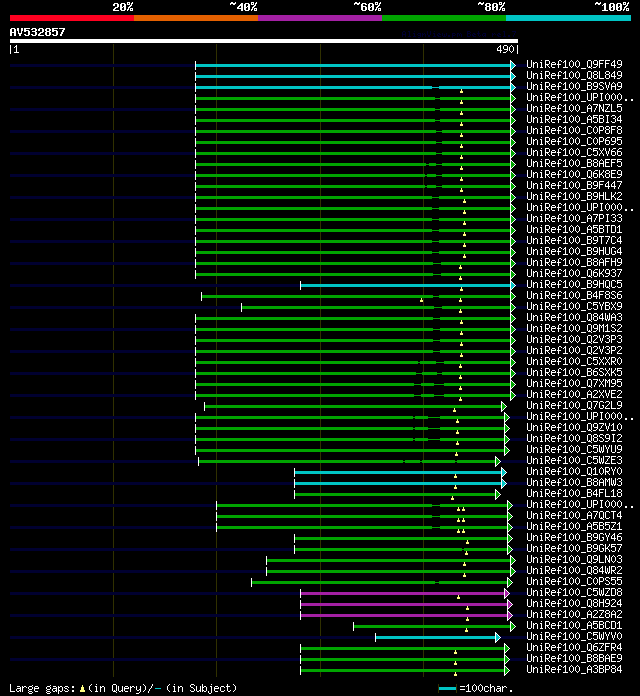Click the purple alignment bar for UniRef100_C5WZD8
This screenshot has height=696, width=640.
click(403, 593)
